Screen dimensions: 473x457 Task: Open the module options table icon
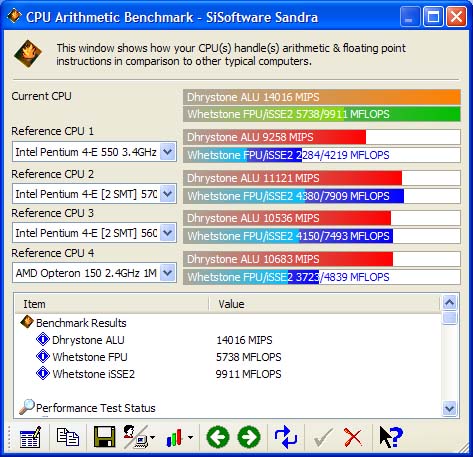point(30,437)
